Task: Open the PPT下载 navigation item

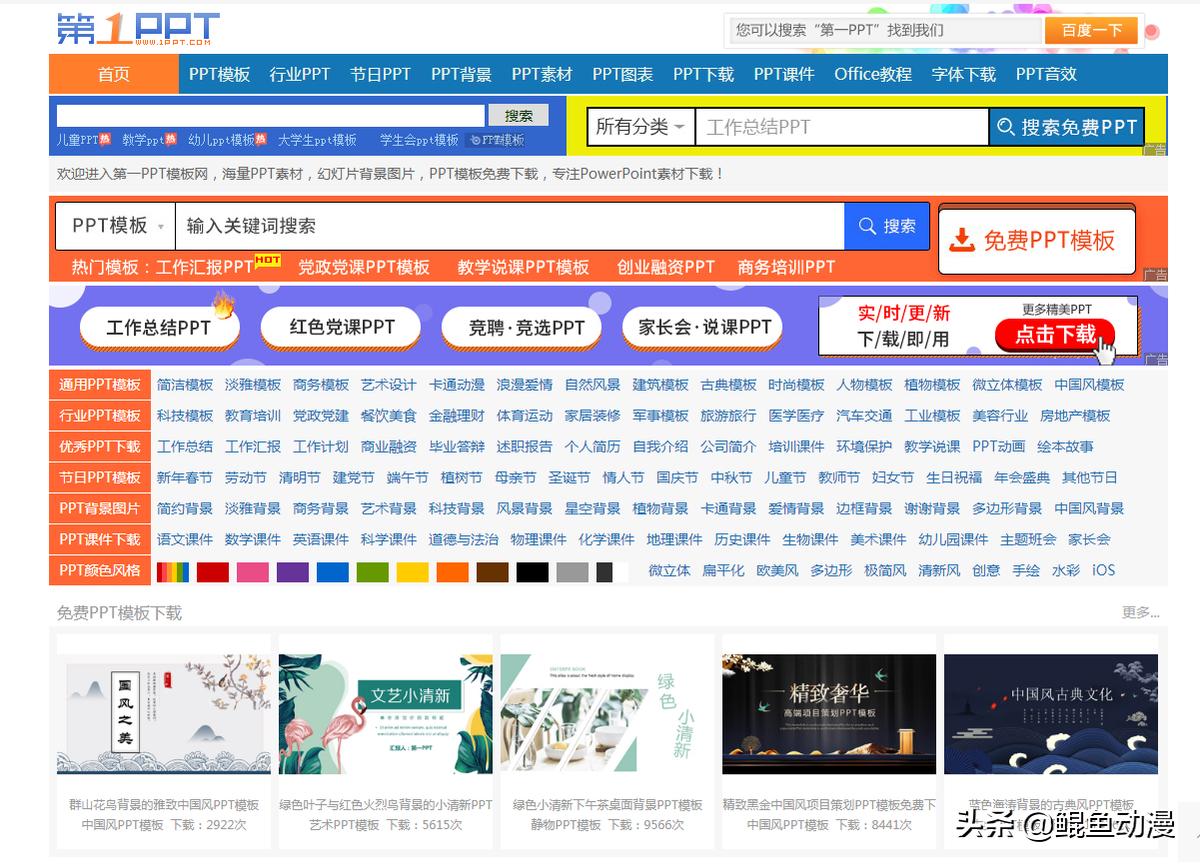Action: pyautogui.click(x=703, y=74)
